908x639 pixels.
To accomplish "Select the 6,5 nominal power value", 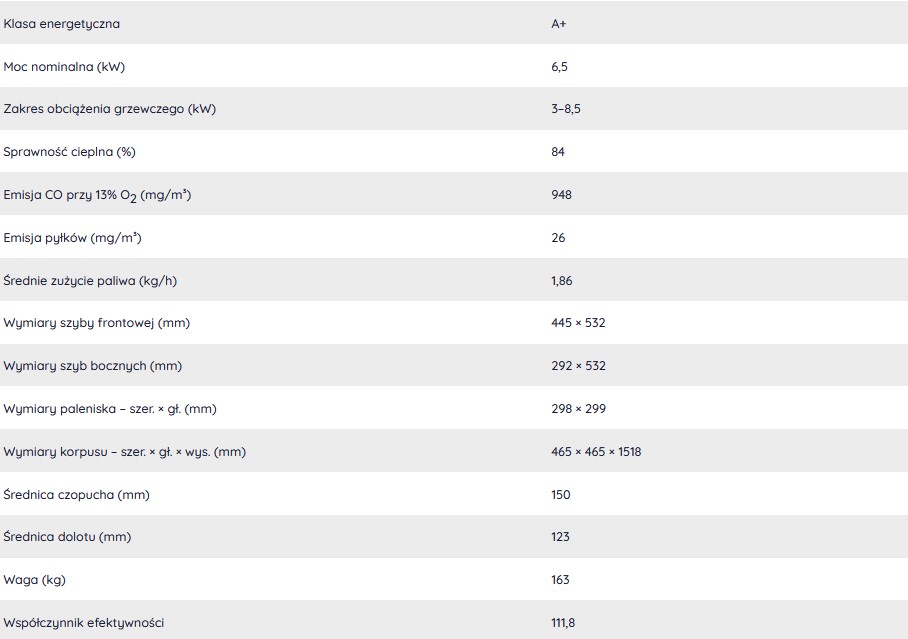I will coord(559,67).
